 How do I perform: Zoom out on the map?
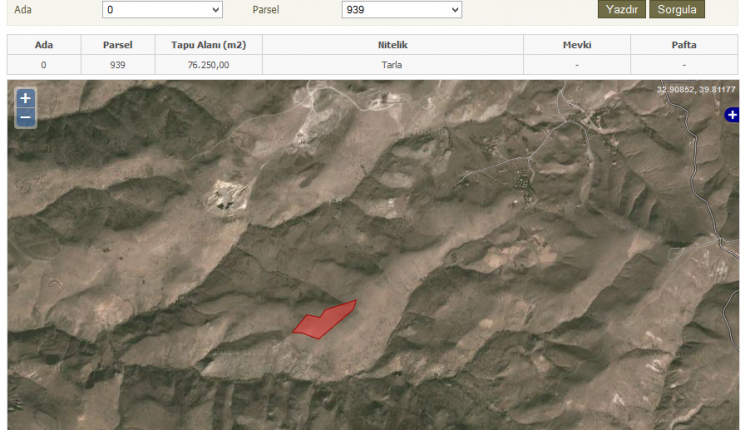coord(25,117)
